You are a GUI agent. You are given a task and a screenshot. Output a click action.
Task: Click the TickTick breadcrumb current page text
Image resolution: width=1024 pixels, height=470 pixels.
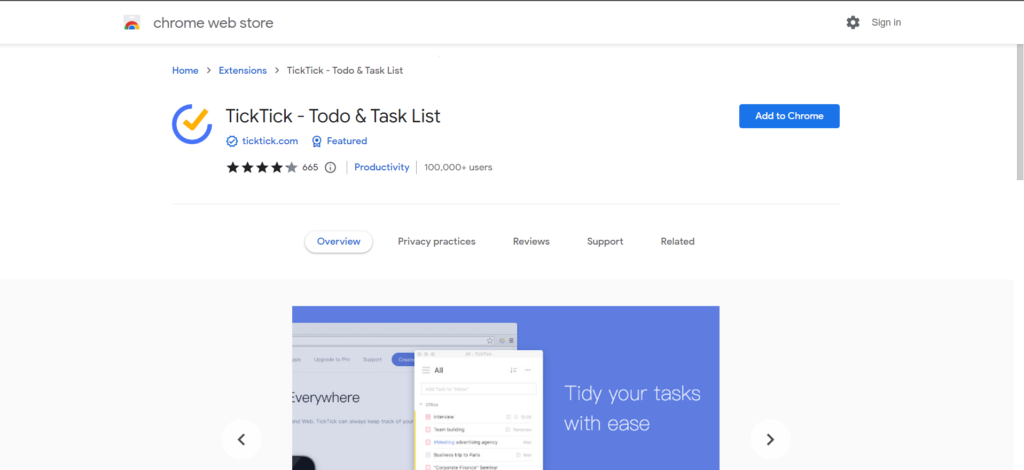(345, 70)
